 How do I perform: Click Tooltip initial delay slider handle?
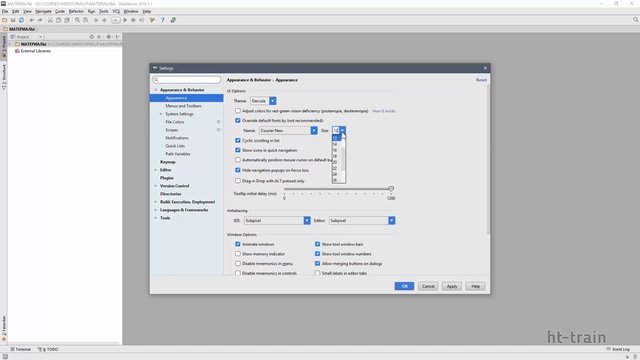(x=391, y=189)
